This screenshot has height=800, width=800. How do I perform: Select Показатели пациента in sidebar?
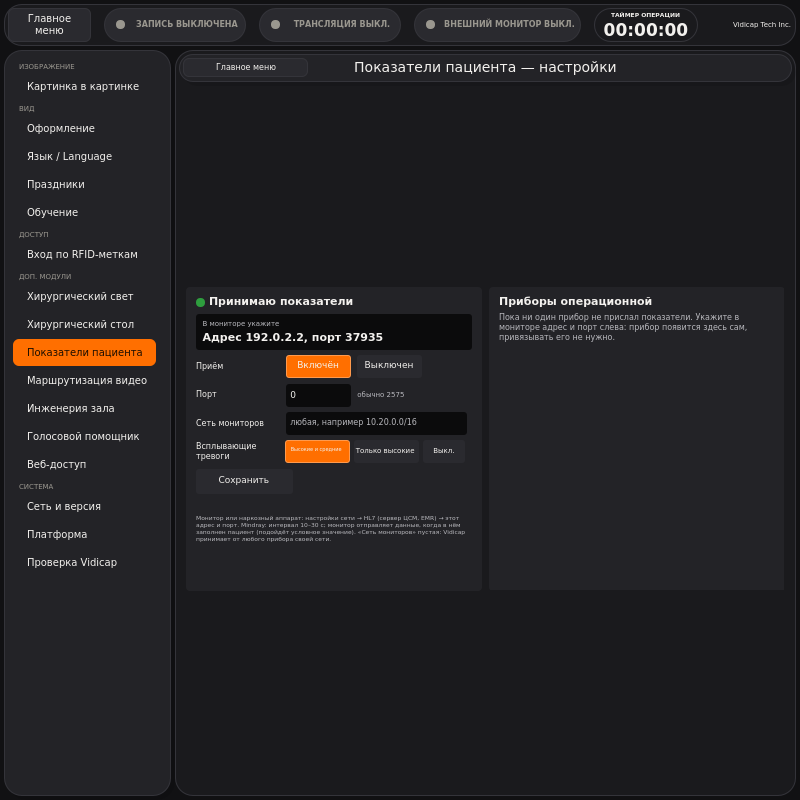85,352
